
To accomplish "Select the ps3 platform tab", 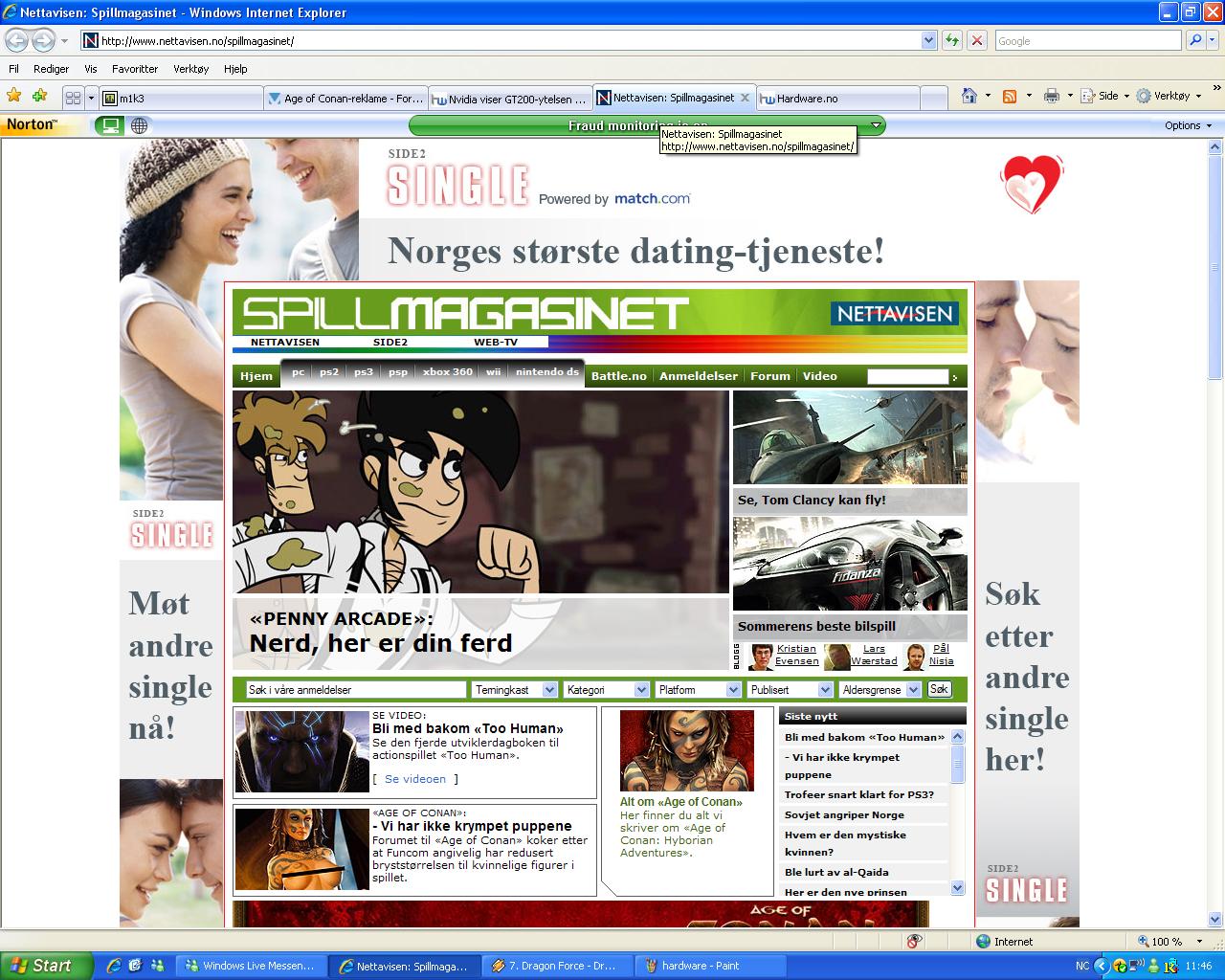I will (364, 372).
